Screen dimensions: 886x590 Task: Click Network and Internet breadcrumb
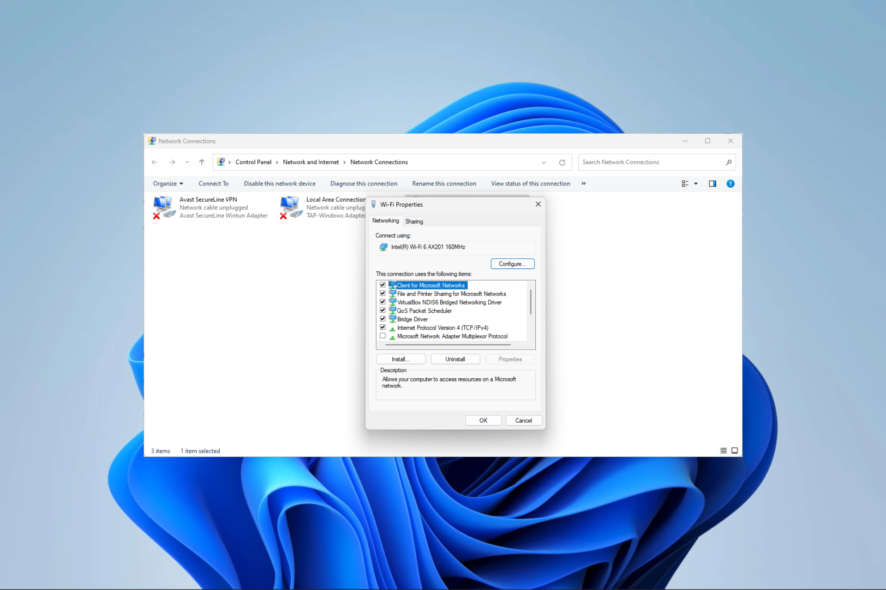311,162
